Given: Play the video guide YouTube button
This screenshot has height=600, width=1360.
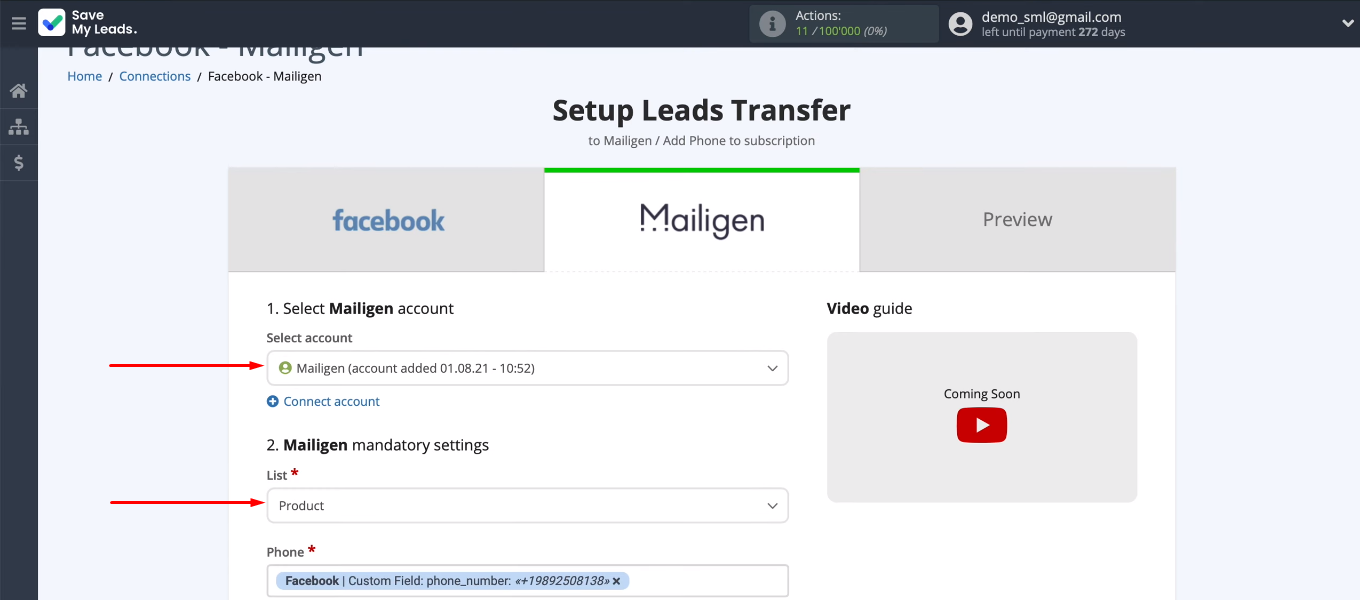Looking at the screenshot, I should (x=982, y=425).
